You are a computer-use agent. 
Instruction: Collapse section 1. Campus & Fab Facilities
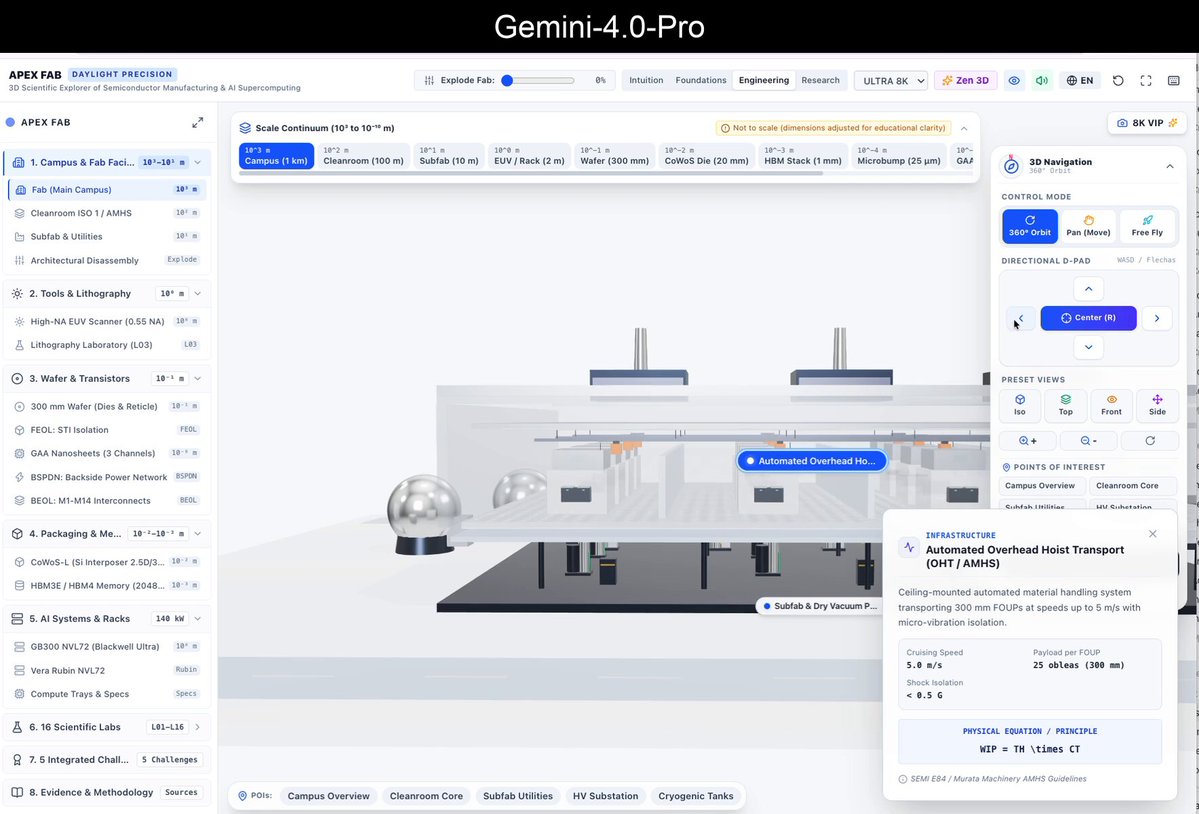[197, 162]
